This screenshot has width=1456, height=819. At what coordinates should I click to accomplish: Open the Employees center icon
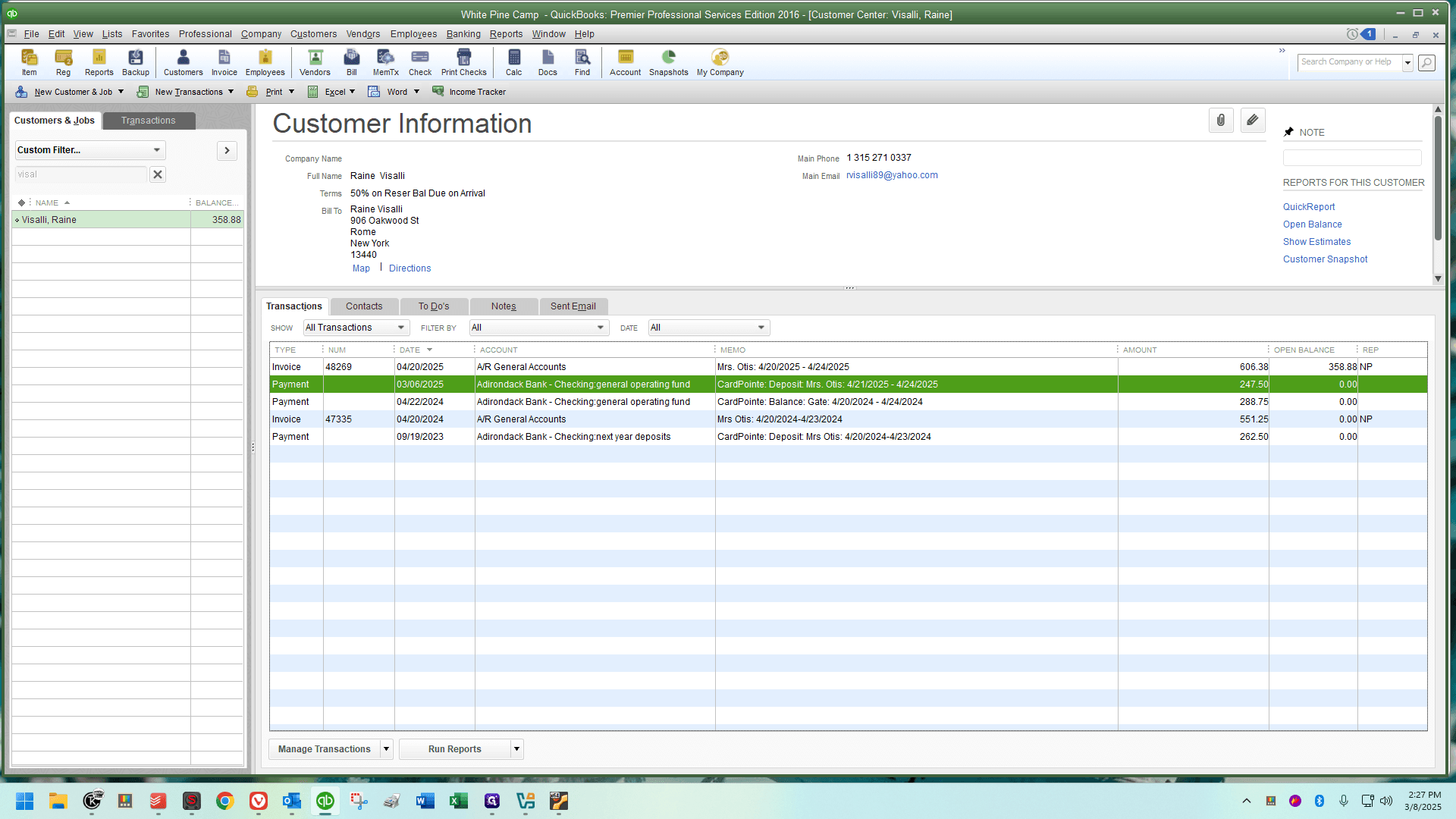[x=265, y=62]
